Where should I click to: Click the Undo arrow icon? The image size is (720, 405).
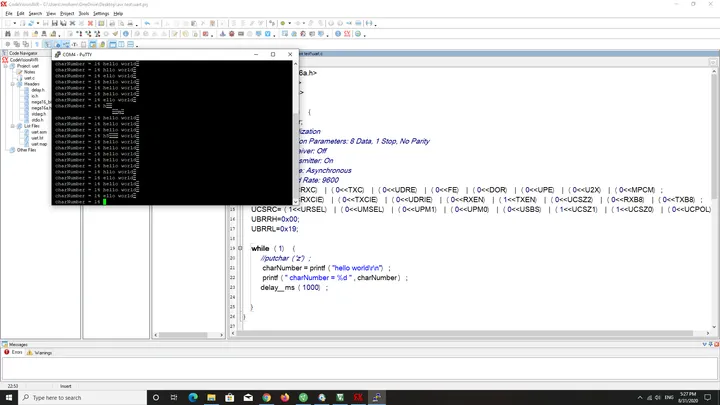point(147,23)
